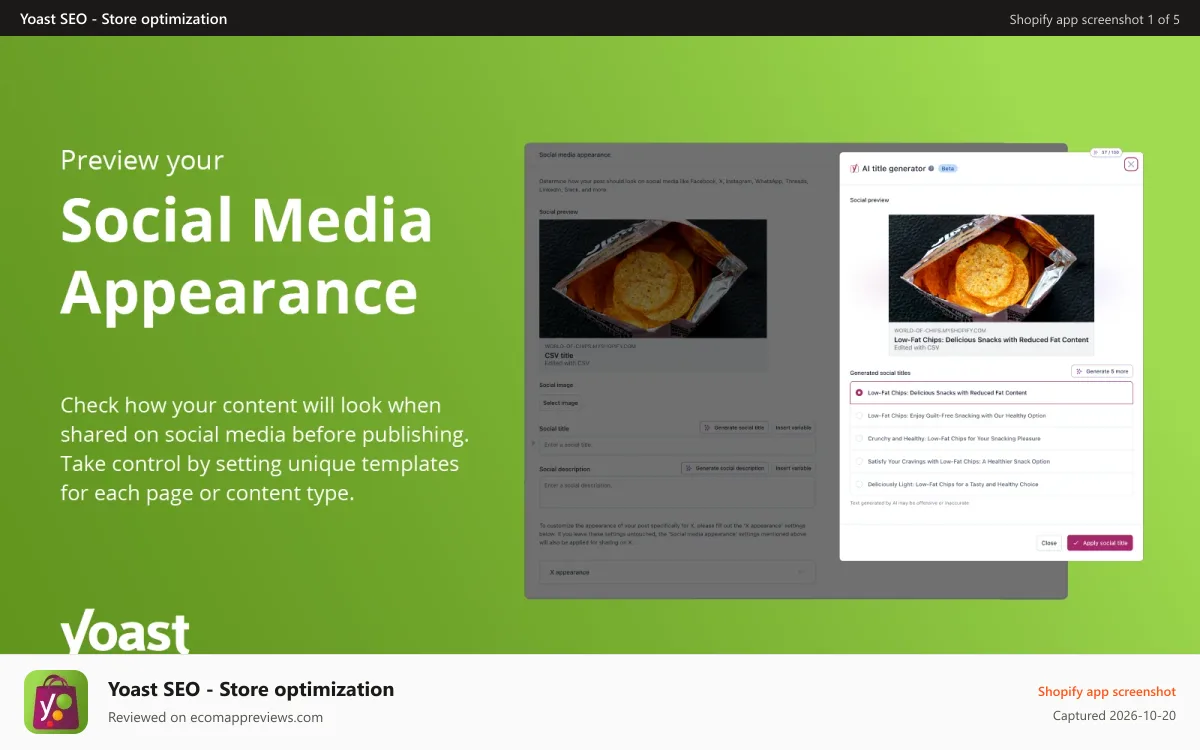Click "Generated social titles" label
The image size is (1200, 750).
(x=880, y=372)
